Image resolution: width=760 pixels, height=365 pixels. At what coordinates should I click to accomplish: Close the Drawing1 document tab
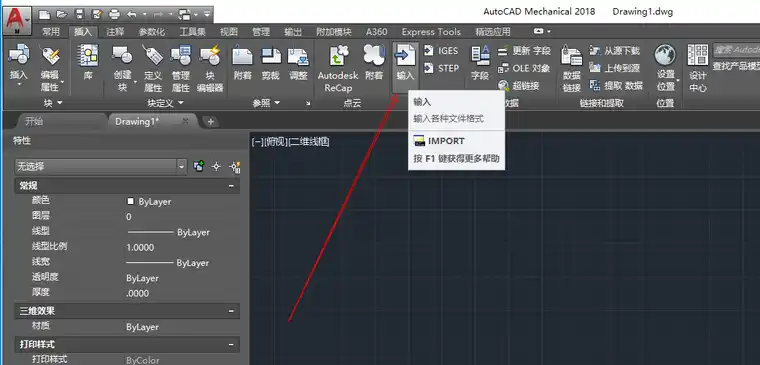185,121
